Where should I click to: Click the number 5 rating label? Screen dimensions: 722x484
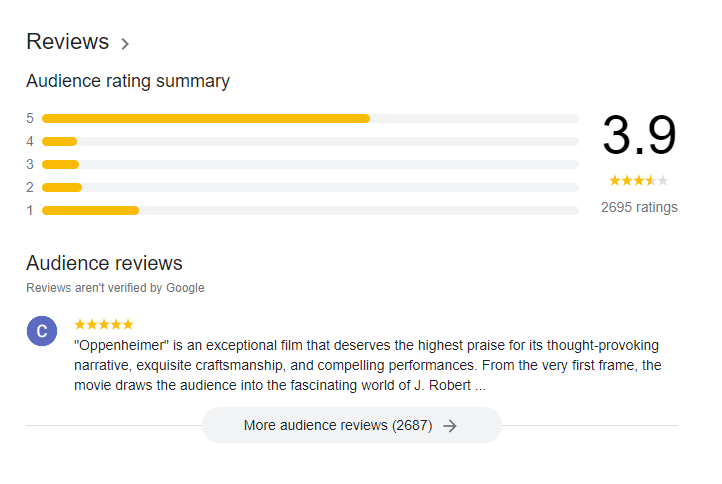[30, 118]
